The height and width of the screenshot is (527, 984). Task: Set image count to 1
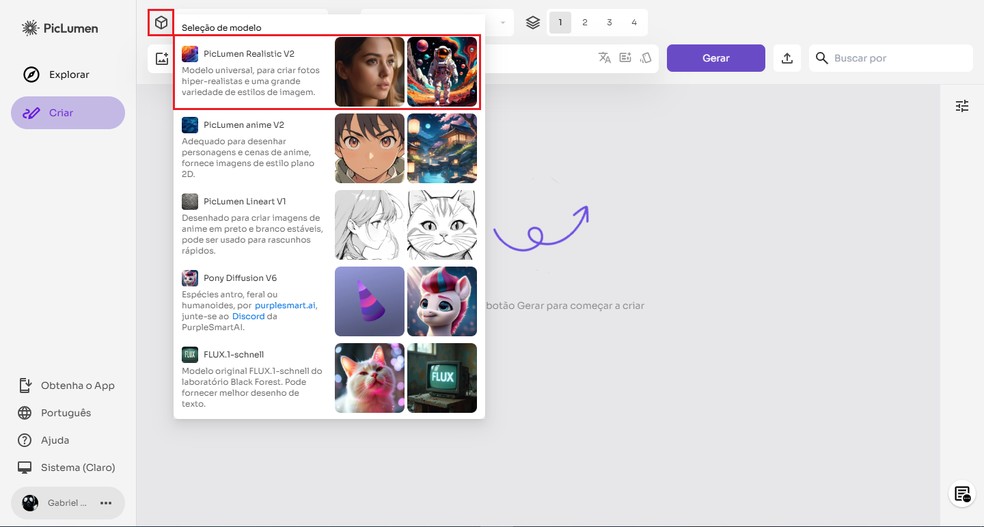(x=560, y=23)
